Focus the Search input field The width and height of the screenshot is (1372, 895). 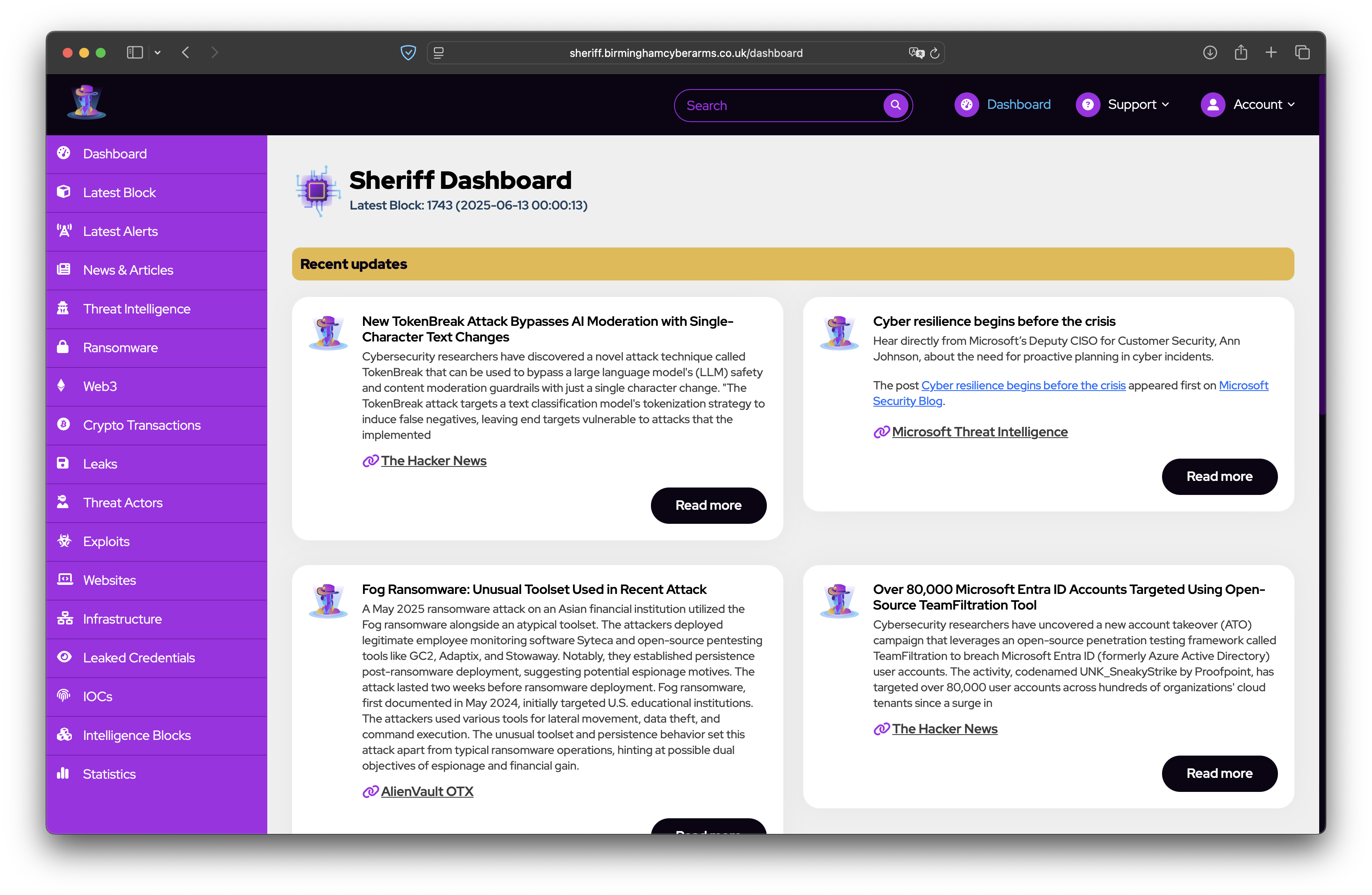tap(778, 106)
